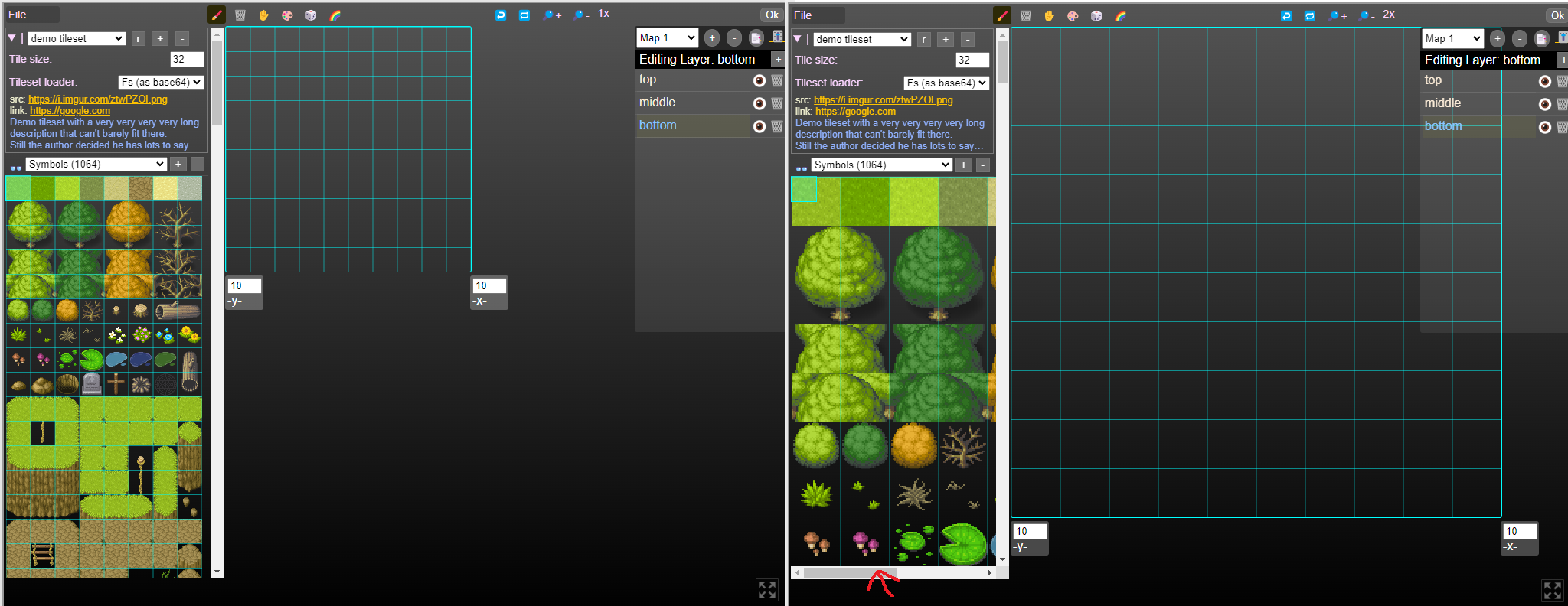Toggle top layer visibility in right editor
This screenshot has height=606, width=1568.
point(1545,81)
